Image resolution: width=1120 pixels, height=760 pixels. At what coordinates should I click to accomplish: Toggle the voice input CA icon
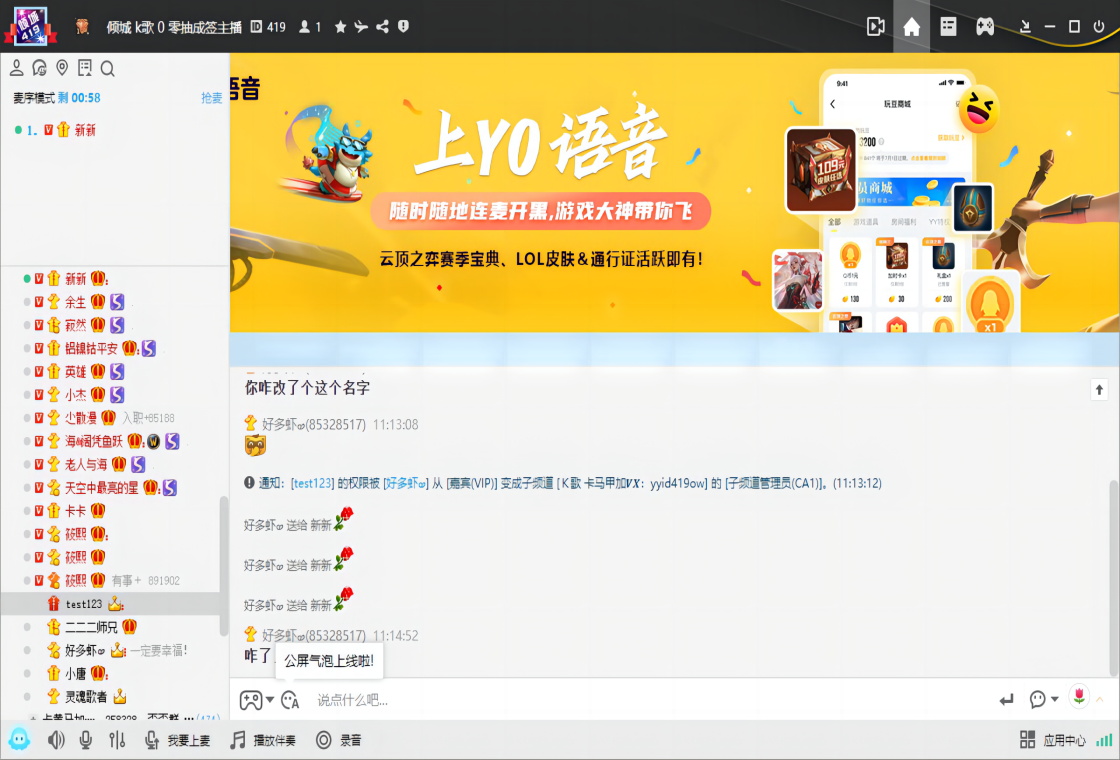[290, 699]
